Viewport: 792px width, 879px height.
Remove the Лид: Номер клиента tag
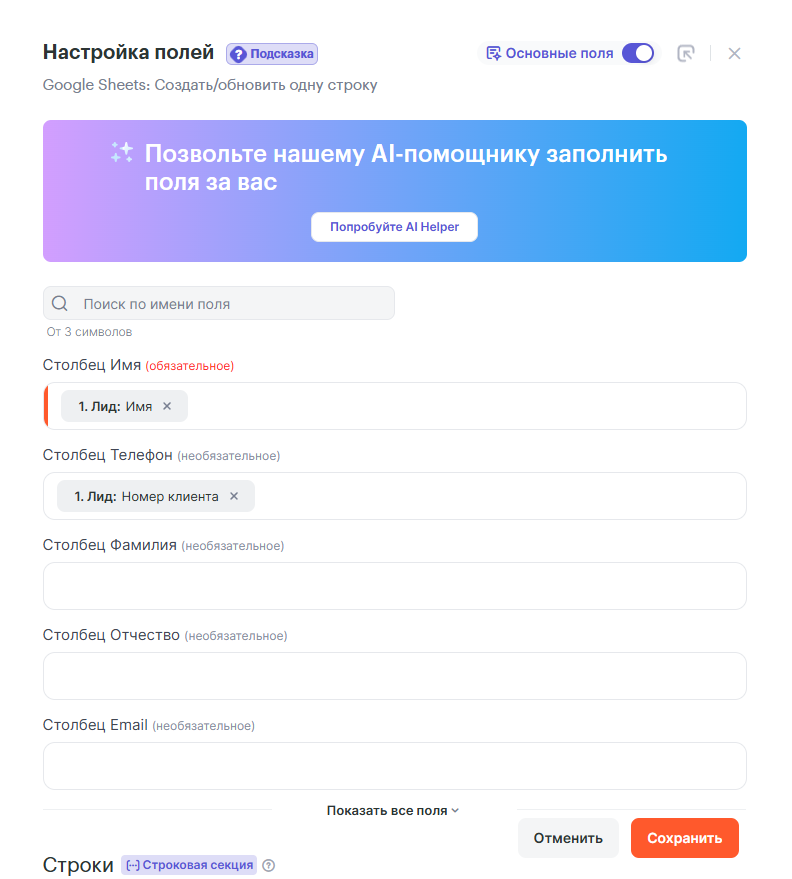coord(234,496)
